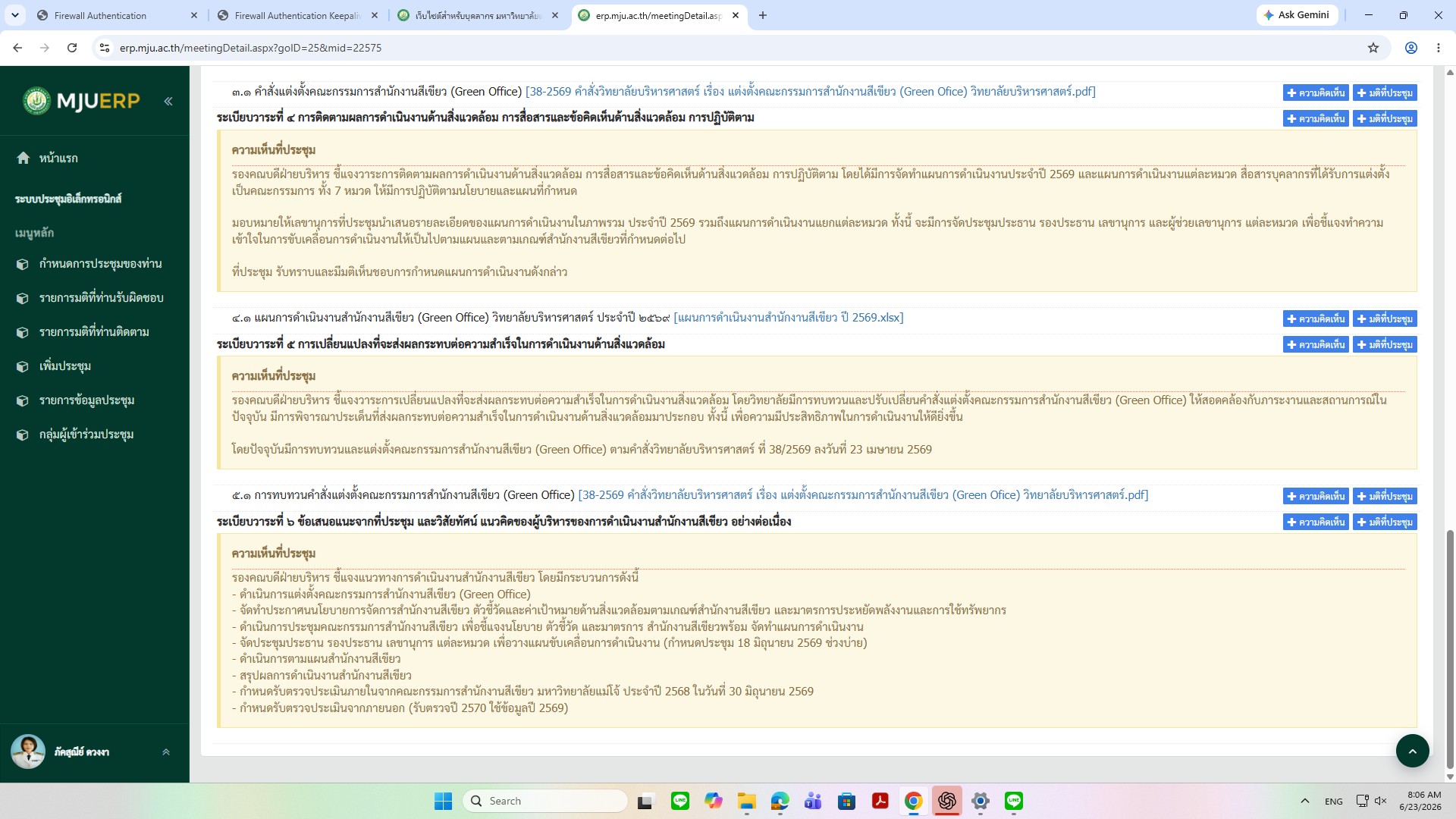The height and width of the screenshot is (819, 1456).
Task: Add มติที่ประชุม for item ๕.๑
Action: point(1385,496)
